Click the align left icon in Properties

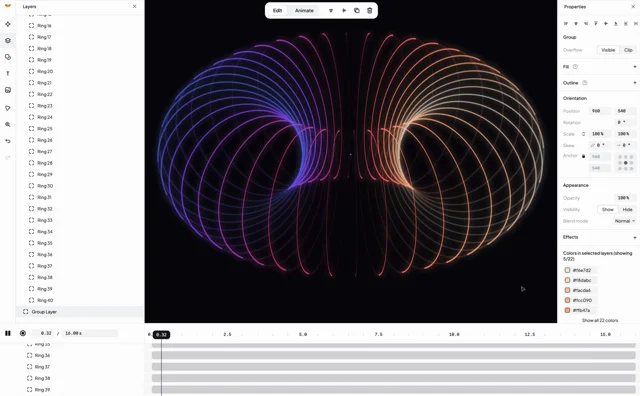(566, 24)
